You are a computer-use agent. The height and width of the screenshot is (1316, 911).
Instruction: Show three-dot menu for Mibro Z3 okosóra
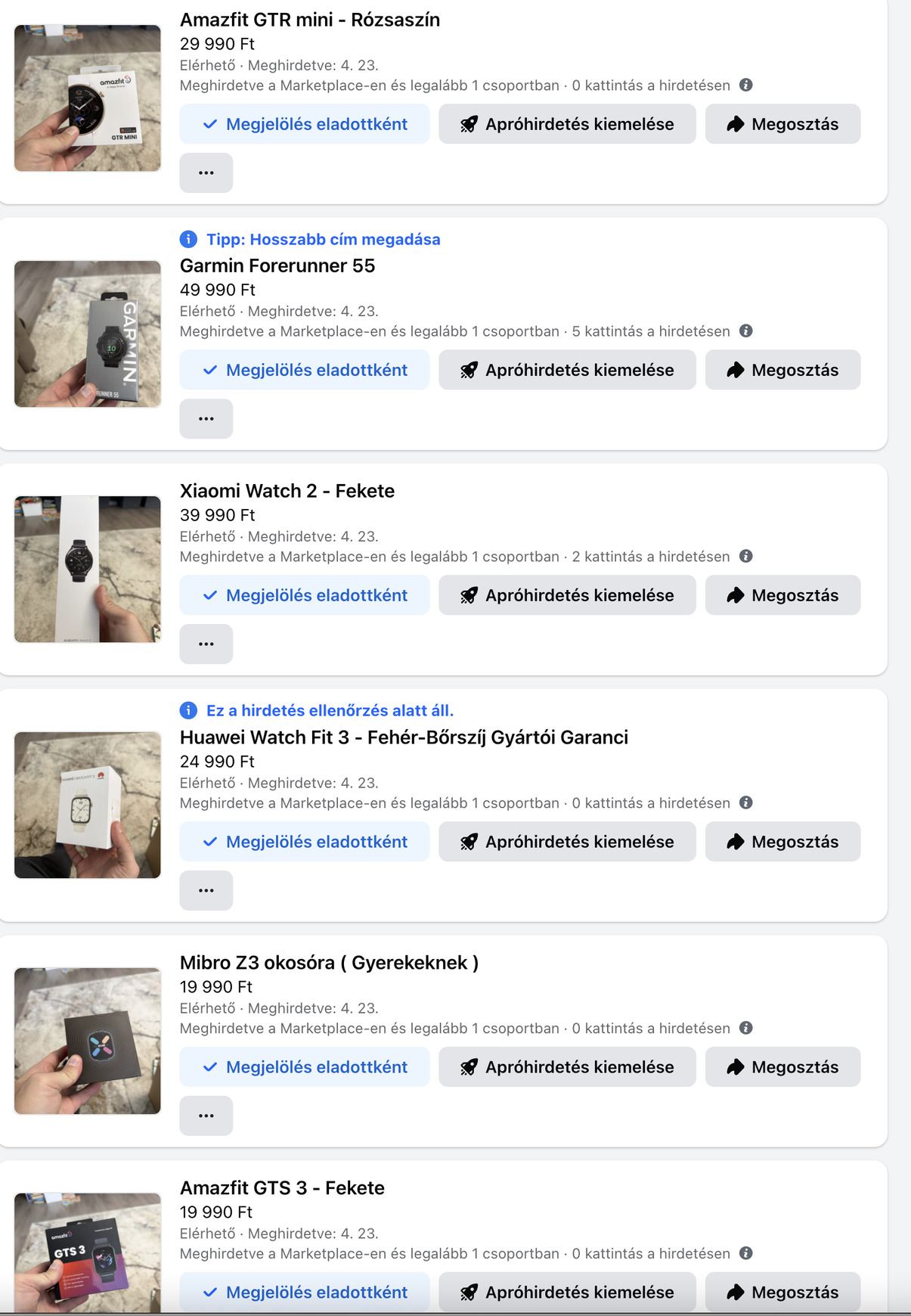206,1116
